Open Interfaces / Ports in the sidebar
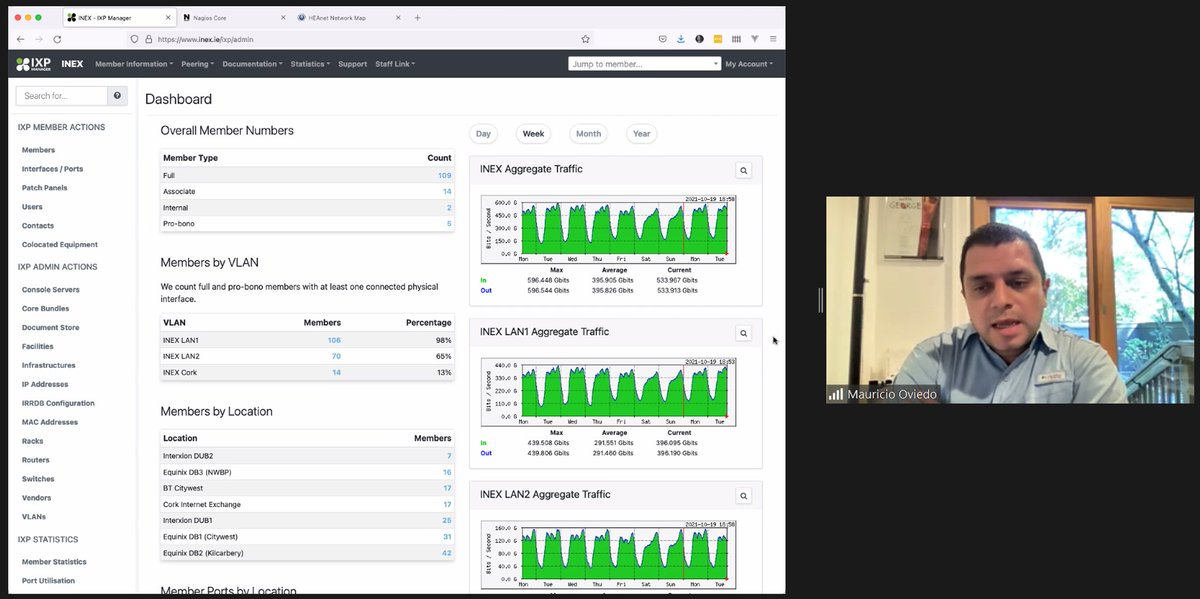 point(52,169)
